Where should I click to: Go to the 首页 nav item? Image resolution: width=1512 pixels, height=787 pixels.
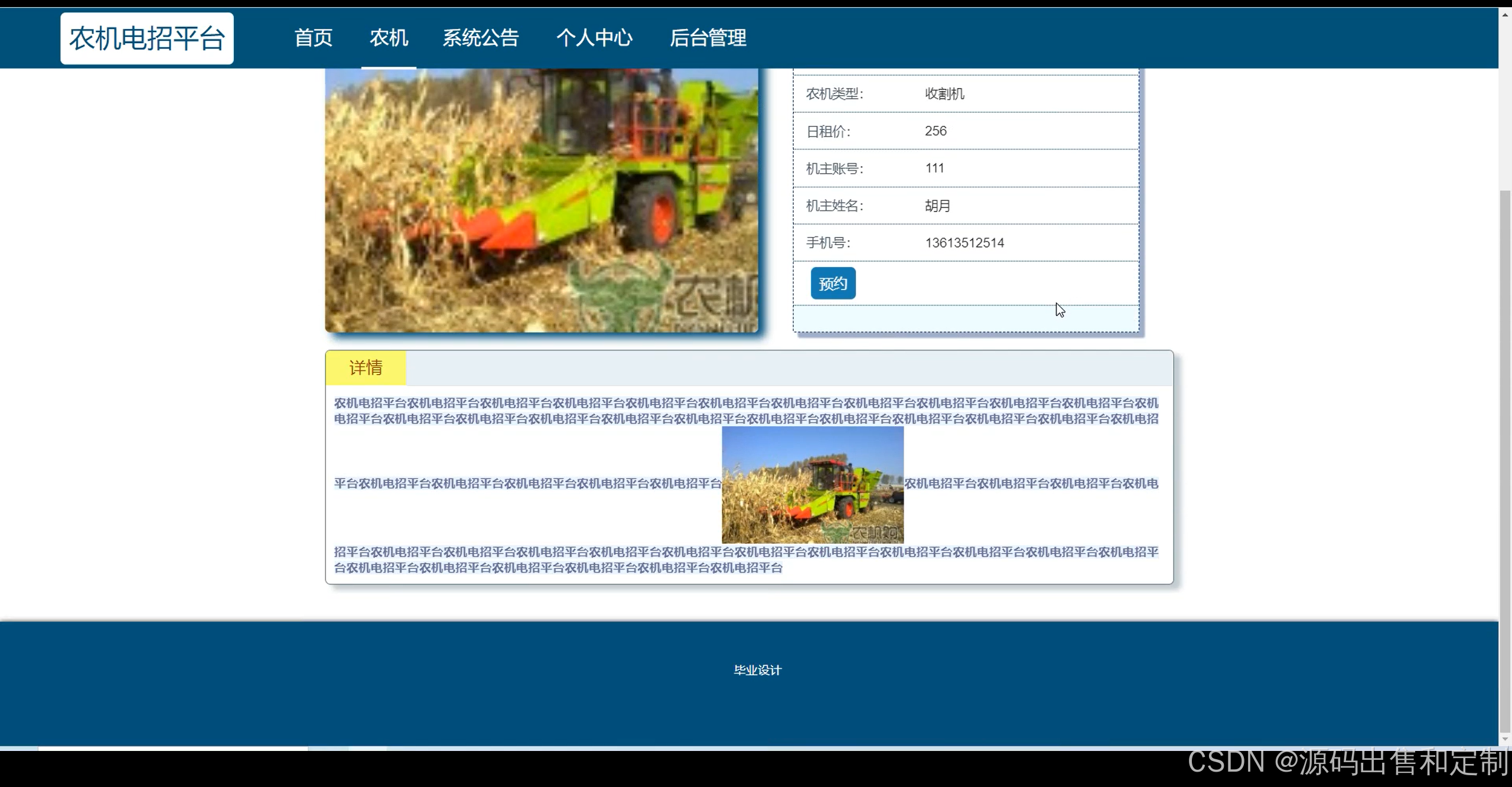(313, 38)
